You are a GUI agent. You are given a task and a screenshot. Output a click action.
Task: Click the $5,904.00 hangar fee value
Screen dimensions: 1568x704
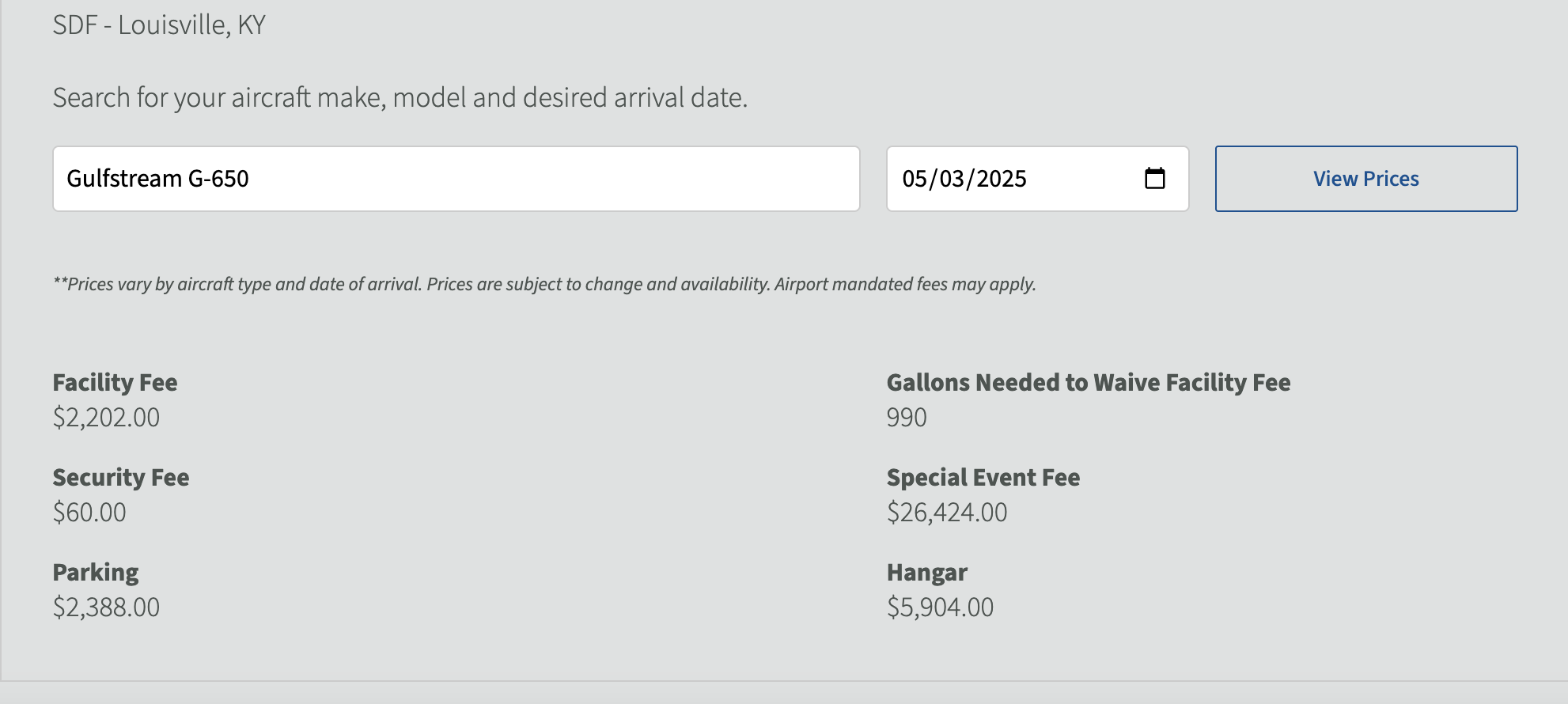tap(941, 607)
